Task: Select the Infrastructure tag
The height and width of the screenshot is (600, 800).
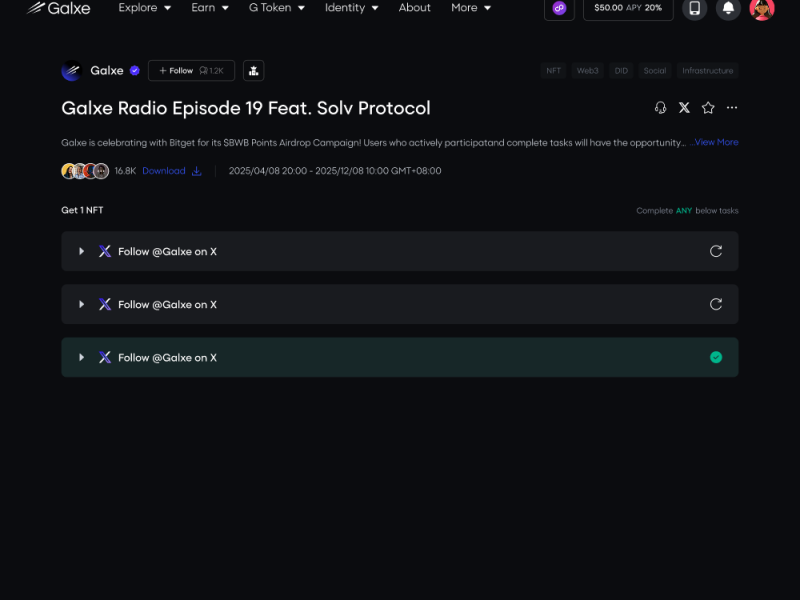Action: [x=708, y=70]
